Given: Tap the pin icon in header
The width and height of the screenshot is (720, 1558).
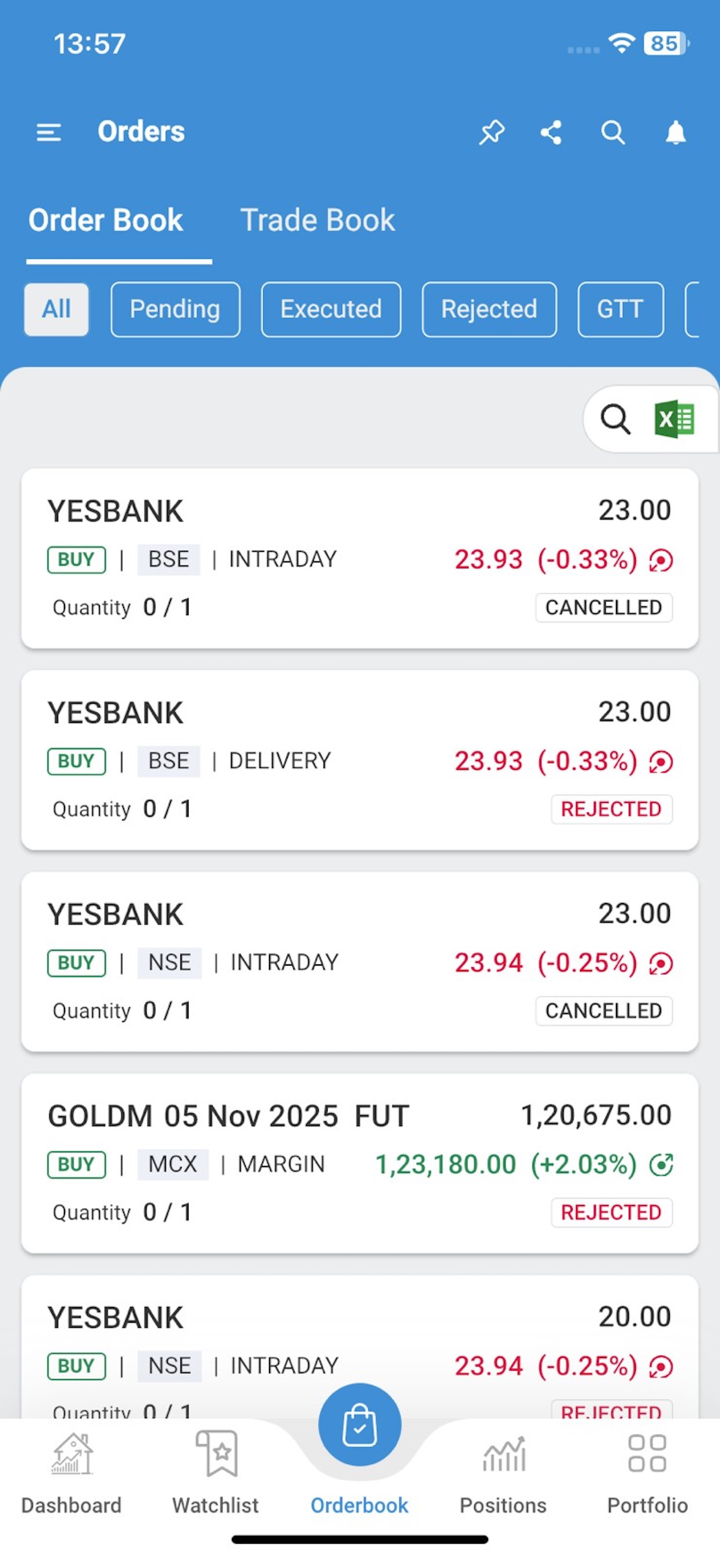Looking at the screenshot, I should (x=491, y=132).
